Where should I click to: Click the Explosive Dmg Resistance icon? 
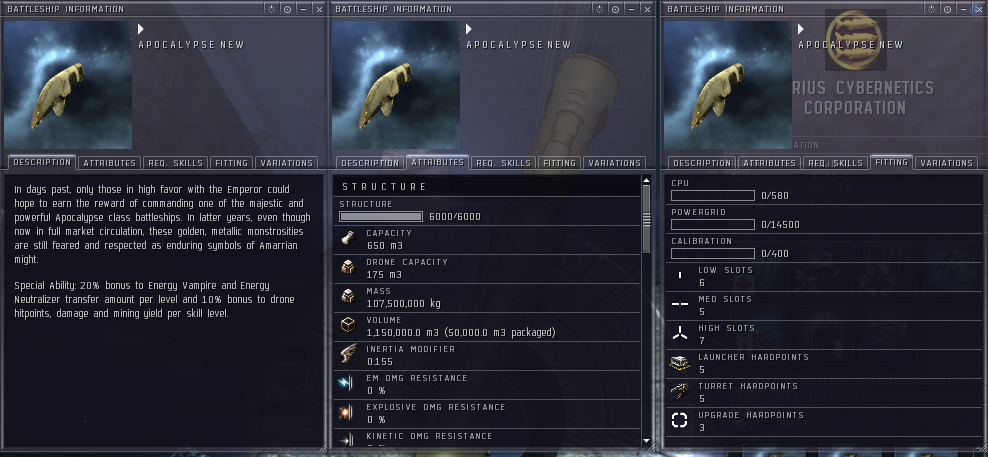pyautogui.click(x=347, y=413)
